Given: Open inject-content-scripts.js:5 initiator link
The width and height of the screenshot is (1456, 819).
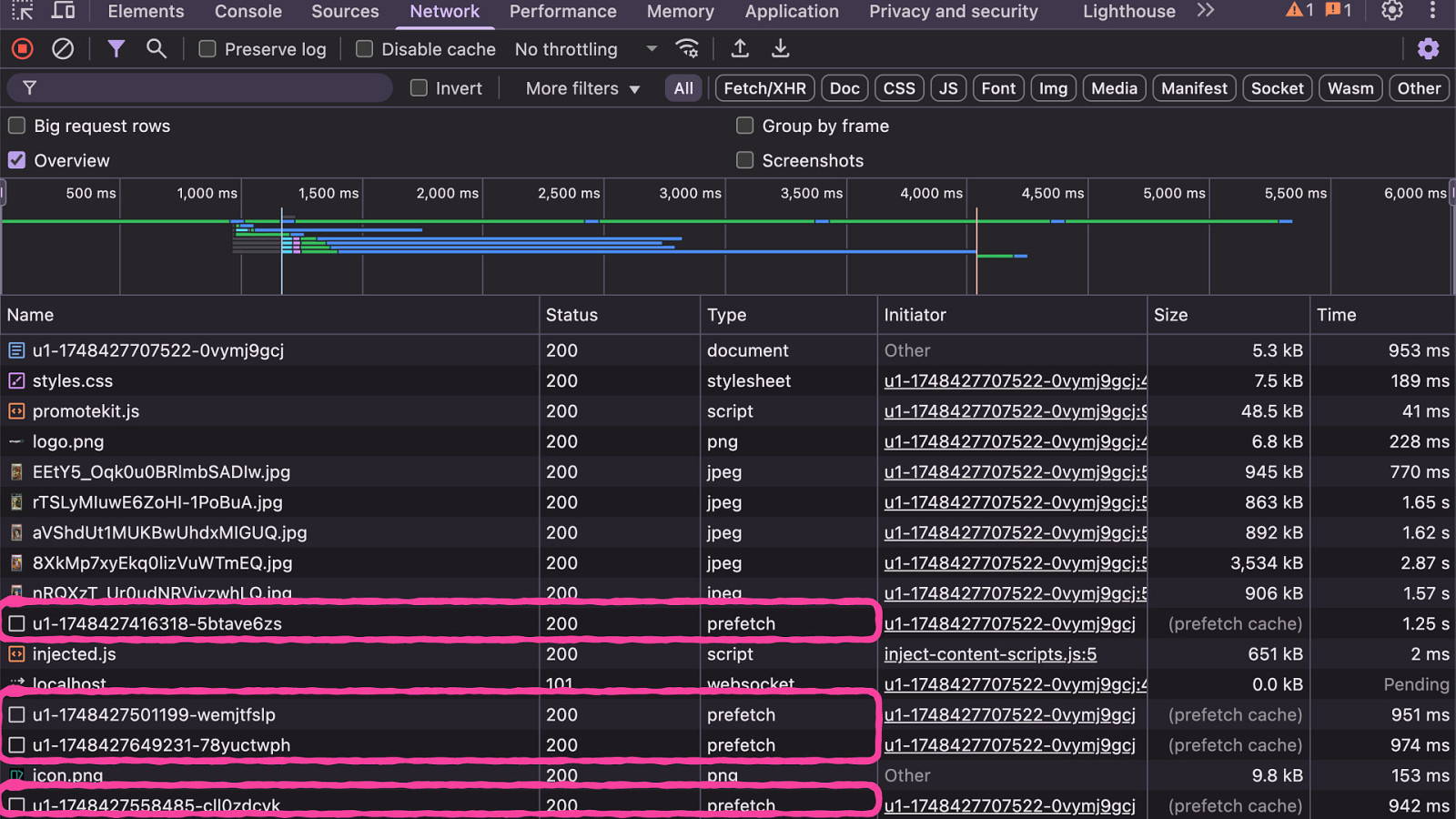Looking at the screenshot, I should click(990, 654).
